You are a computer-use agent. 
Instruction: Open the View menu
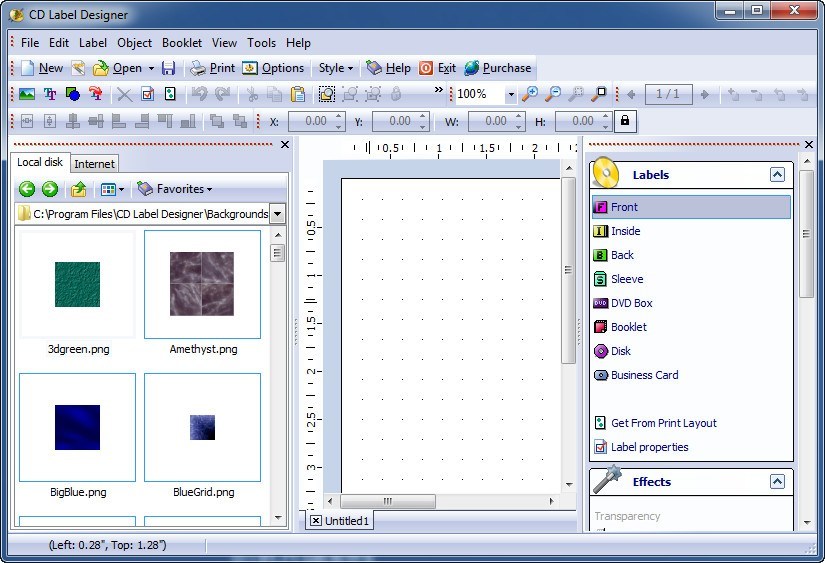pos(224,43)
